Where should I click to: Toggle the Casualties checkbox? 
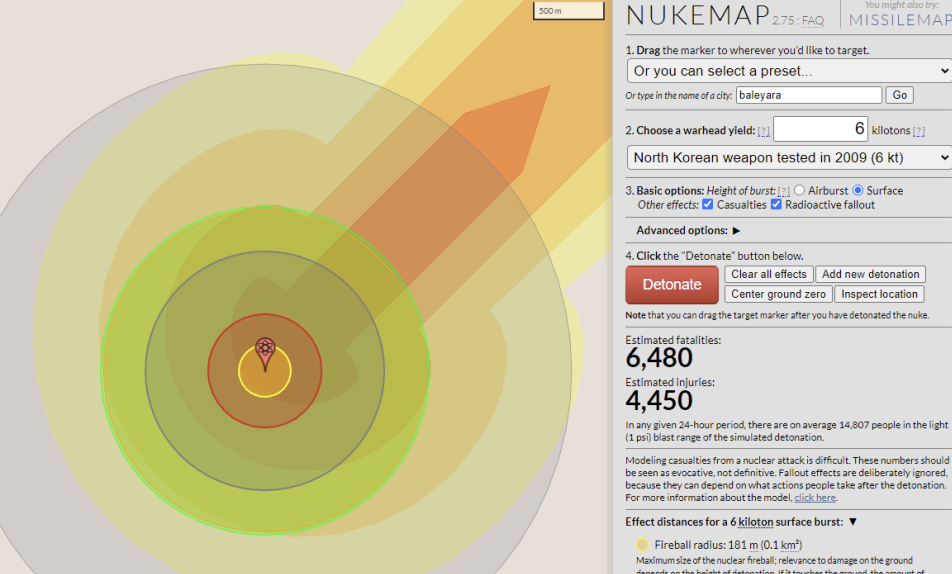tap(707, 205)
